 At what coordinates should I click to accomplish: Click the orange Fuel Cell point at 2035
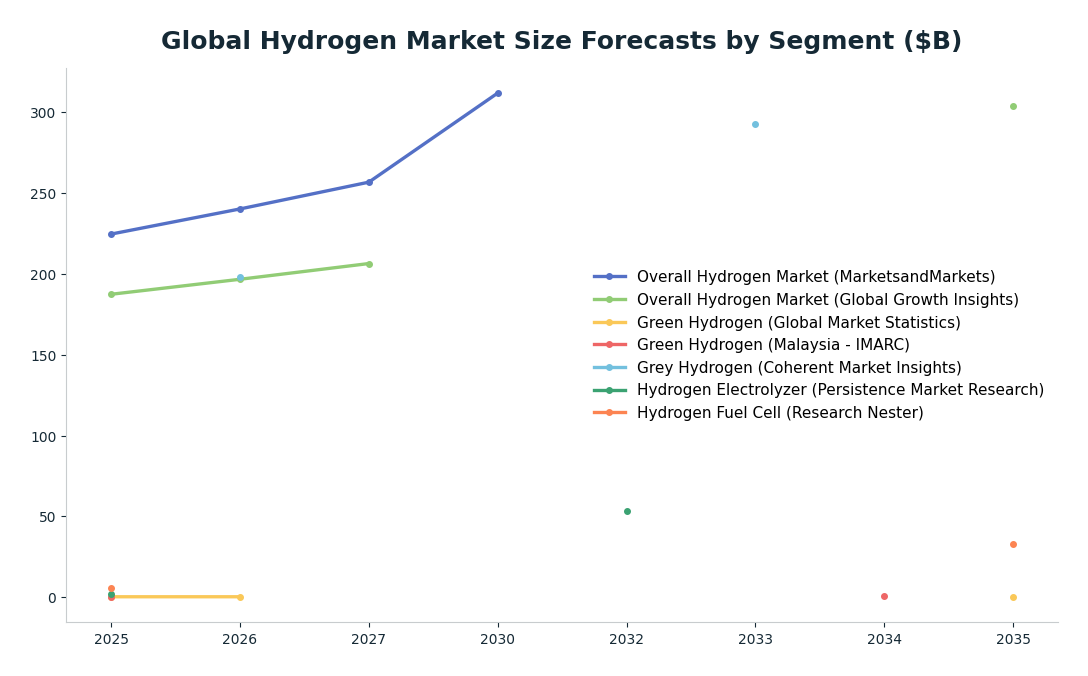click(1013, 545)
